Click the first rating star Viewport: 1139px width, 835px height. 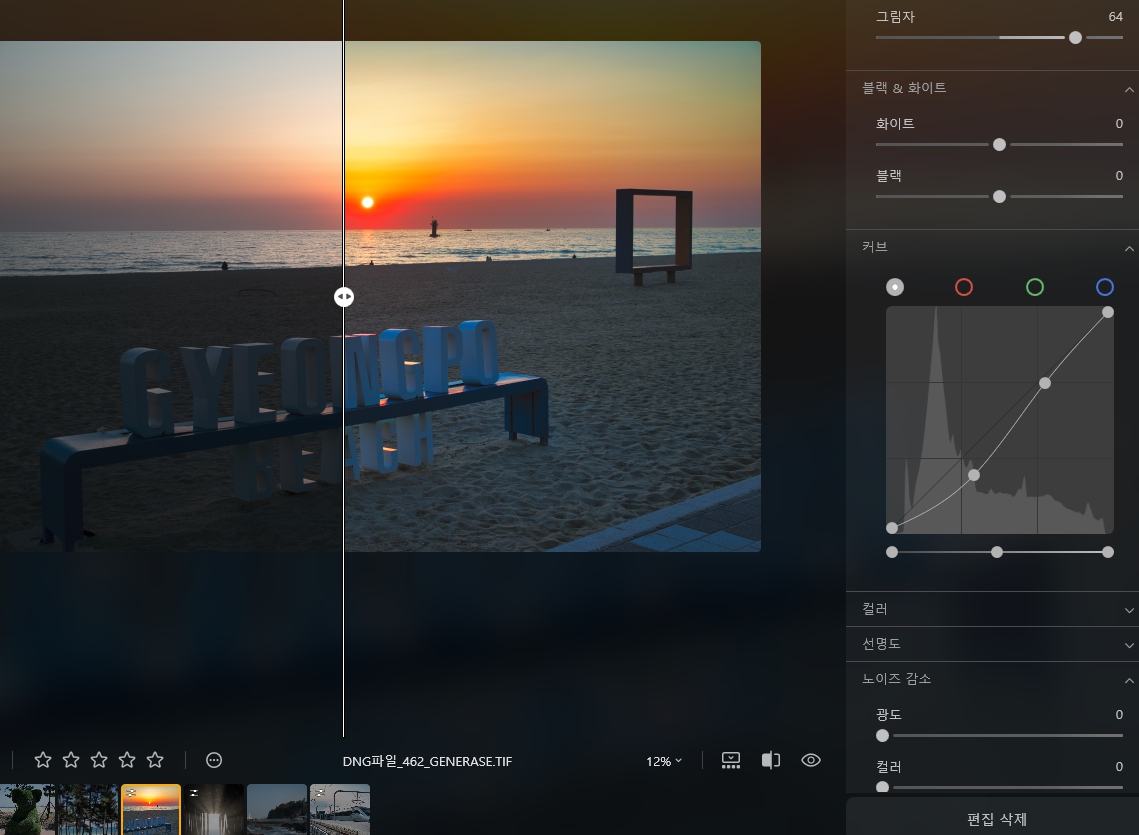coord(43,760)
